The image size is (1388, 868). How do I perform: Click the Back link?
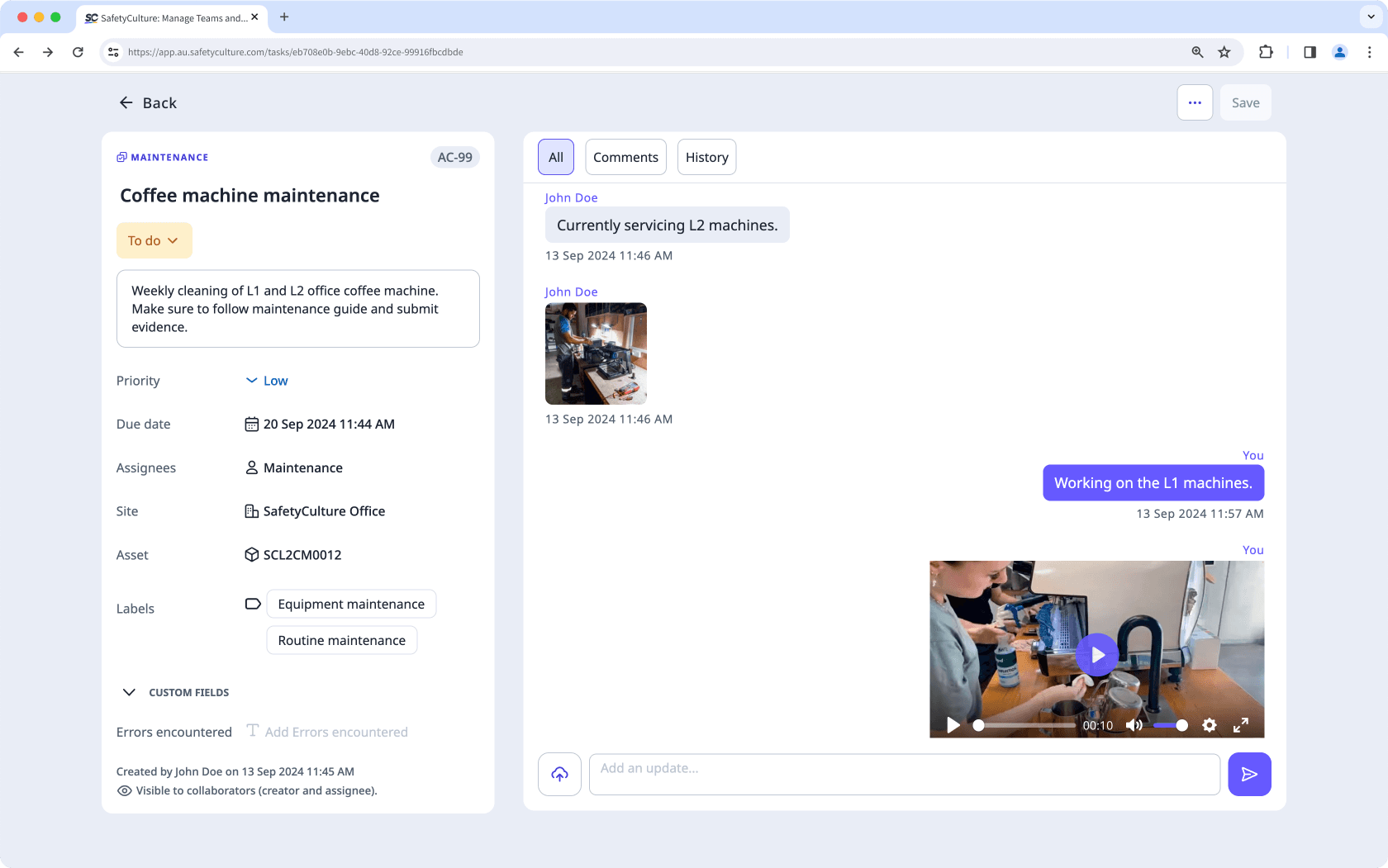(147, 102)
